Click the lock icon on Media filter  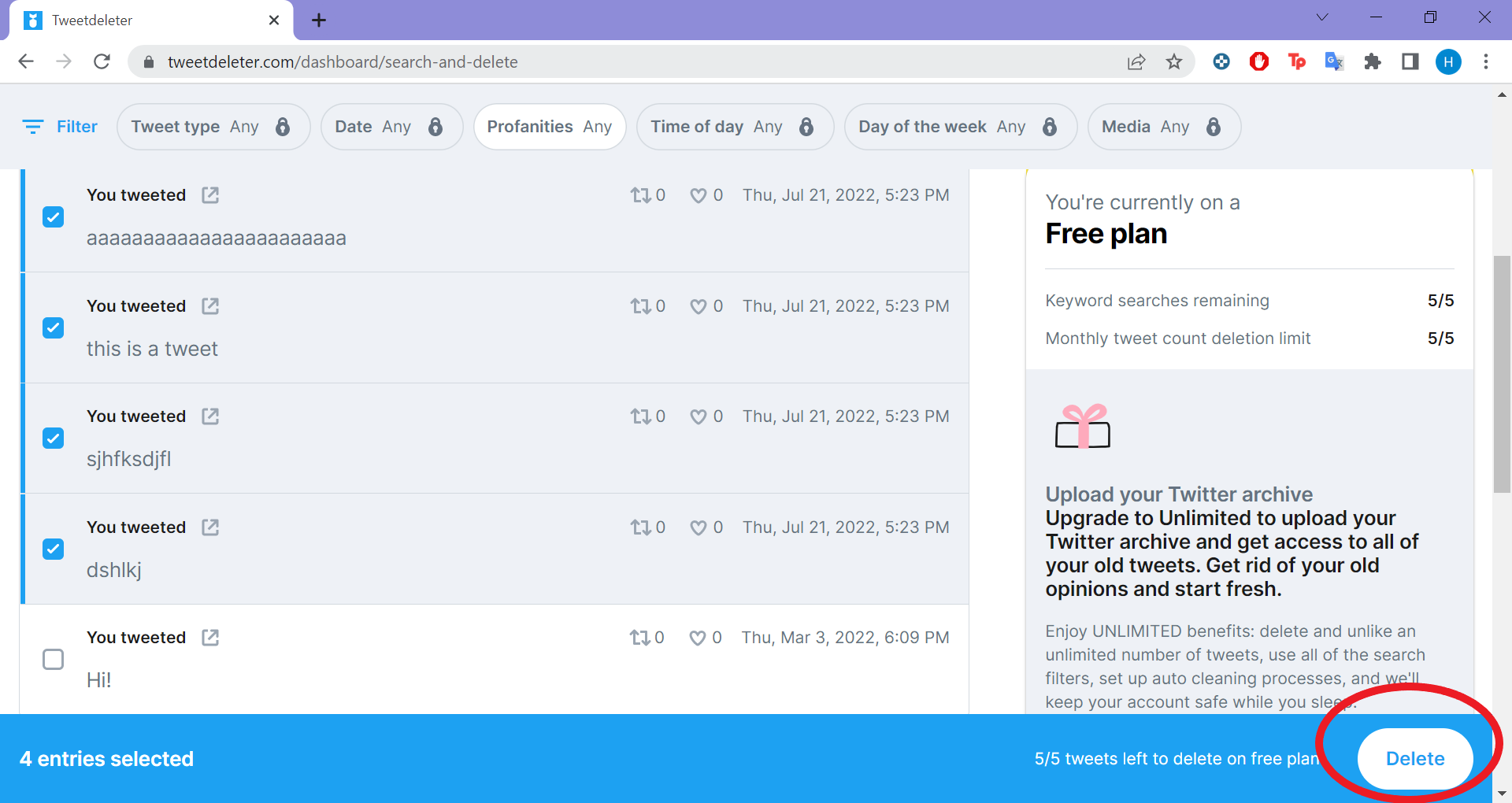tap(1214, 127)
